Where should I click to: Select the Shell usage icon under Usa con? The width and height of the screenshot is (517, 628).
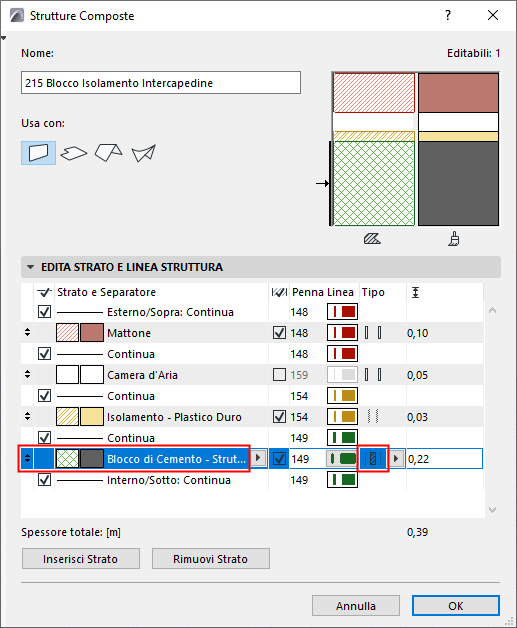pyautogui.click(x=143, y=153)
